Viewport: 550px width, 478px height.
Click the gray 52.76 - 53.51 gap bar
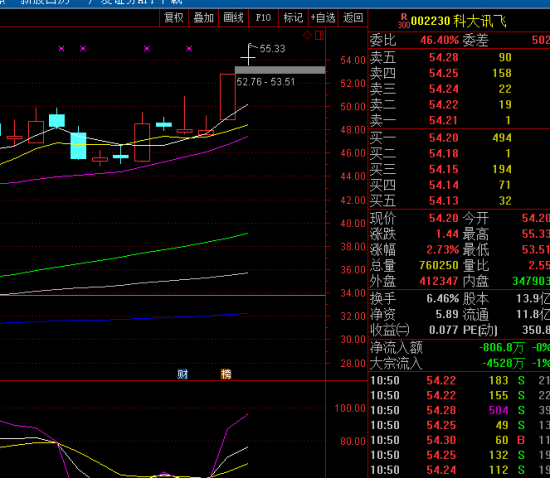tap(280, 70)
